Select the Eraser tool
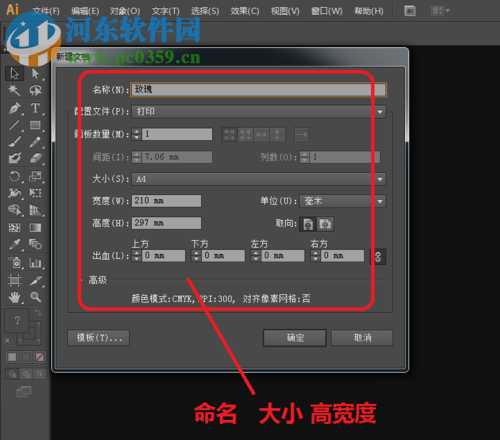The image size is (500, 440). coord(35,158)
